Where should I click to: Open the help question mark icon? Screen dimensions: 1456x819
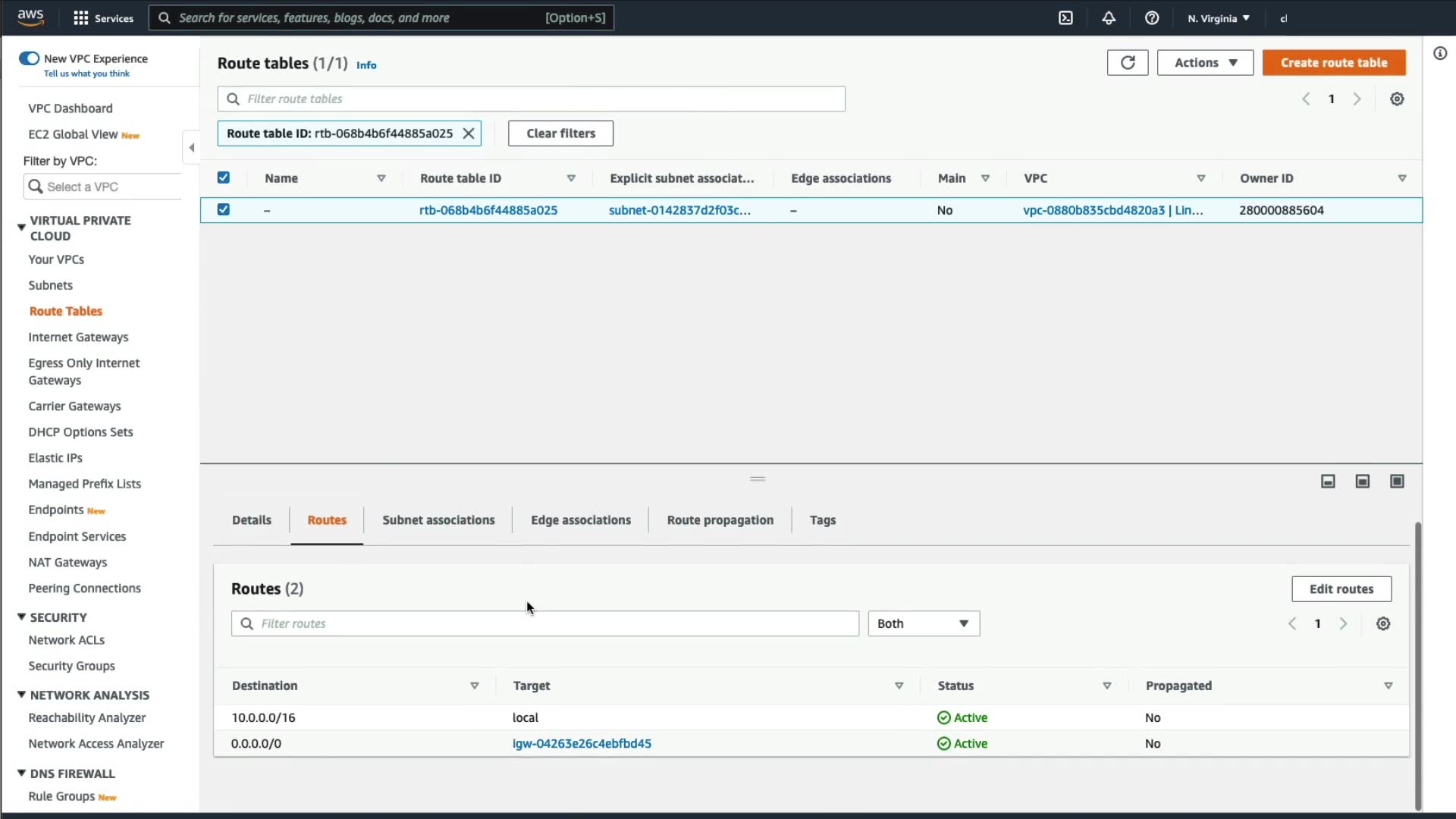1152,18
